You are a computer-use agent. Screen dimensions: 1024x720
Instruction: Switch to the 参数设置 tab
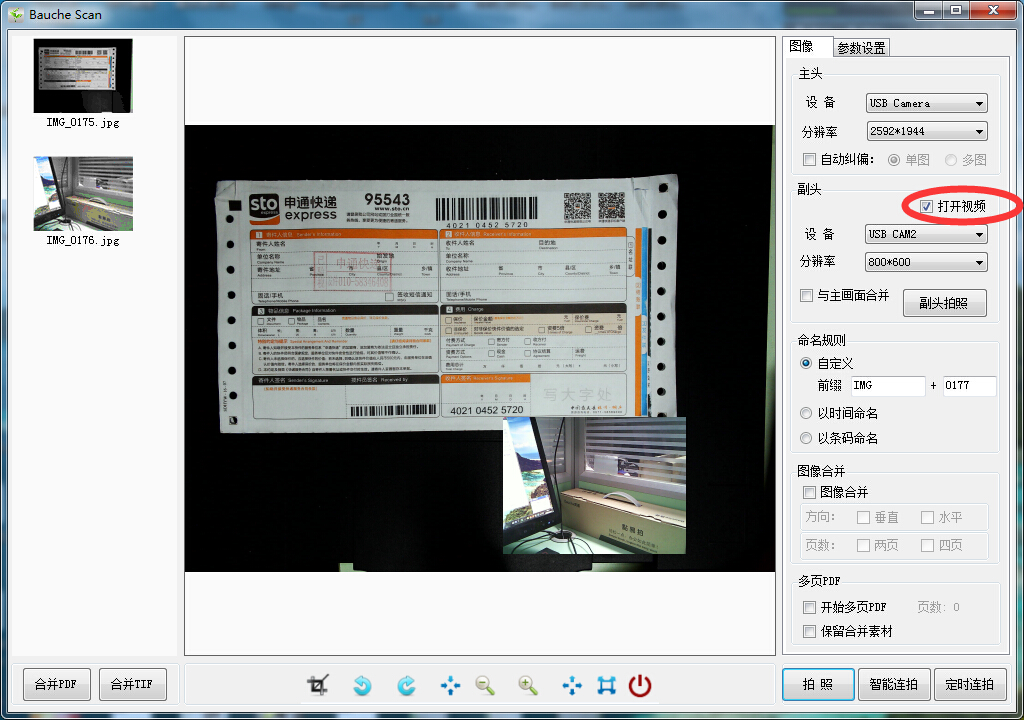pos(861,48)
